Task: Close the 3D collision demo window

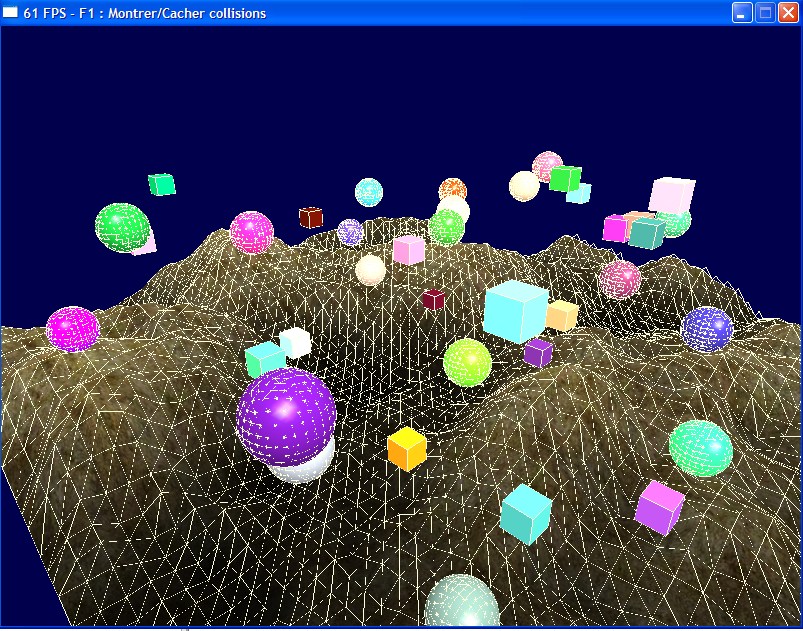Action: tap(788, 13)
